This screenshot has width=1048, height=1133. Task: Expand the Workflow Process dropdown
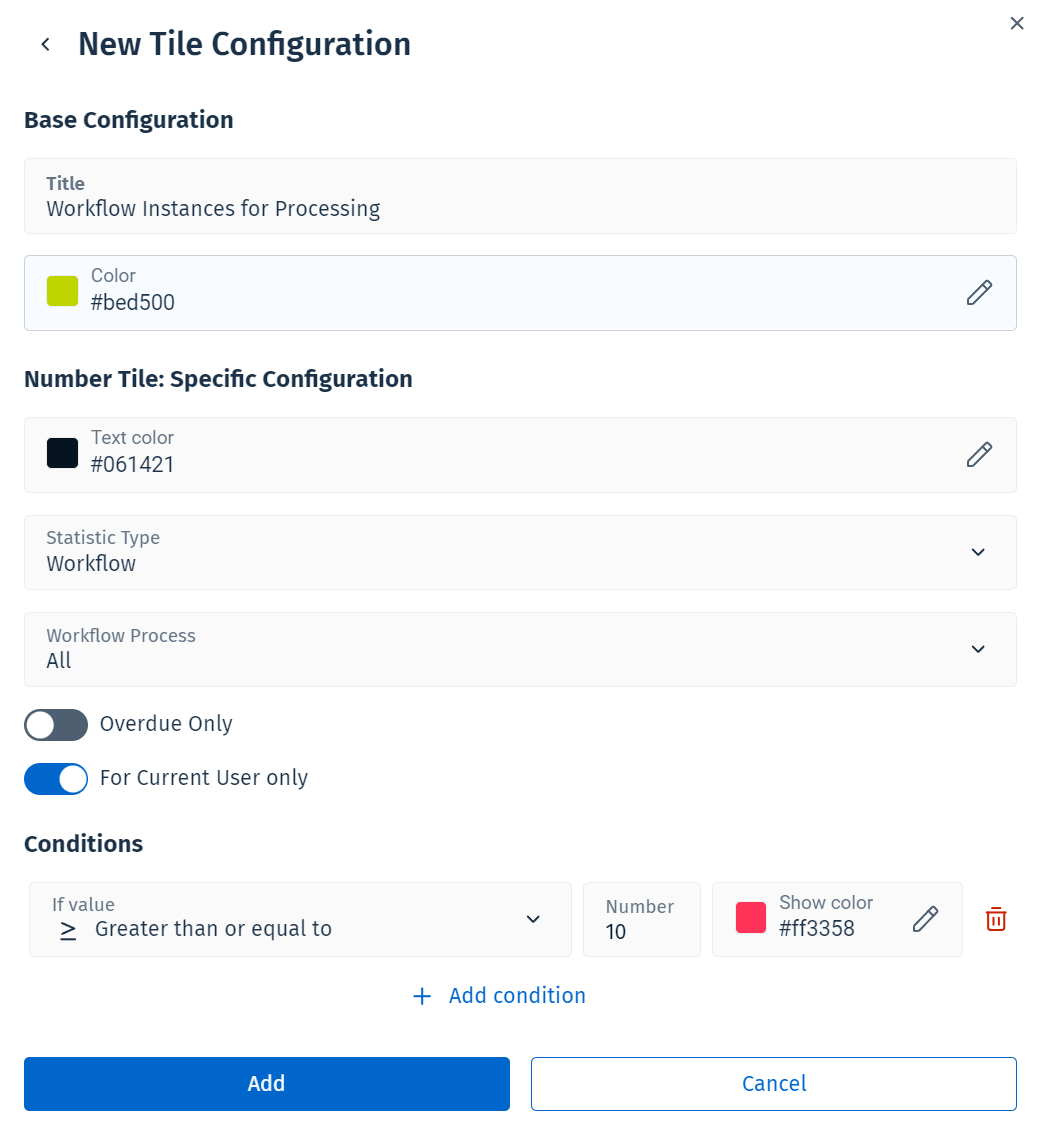[978, 649]
